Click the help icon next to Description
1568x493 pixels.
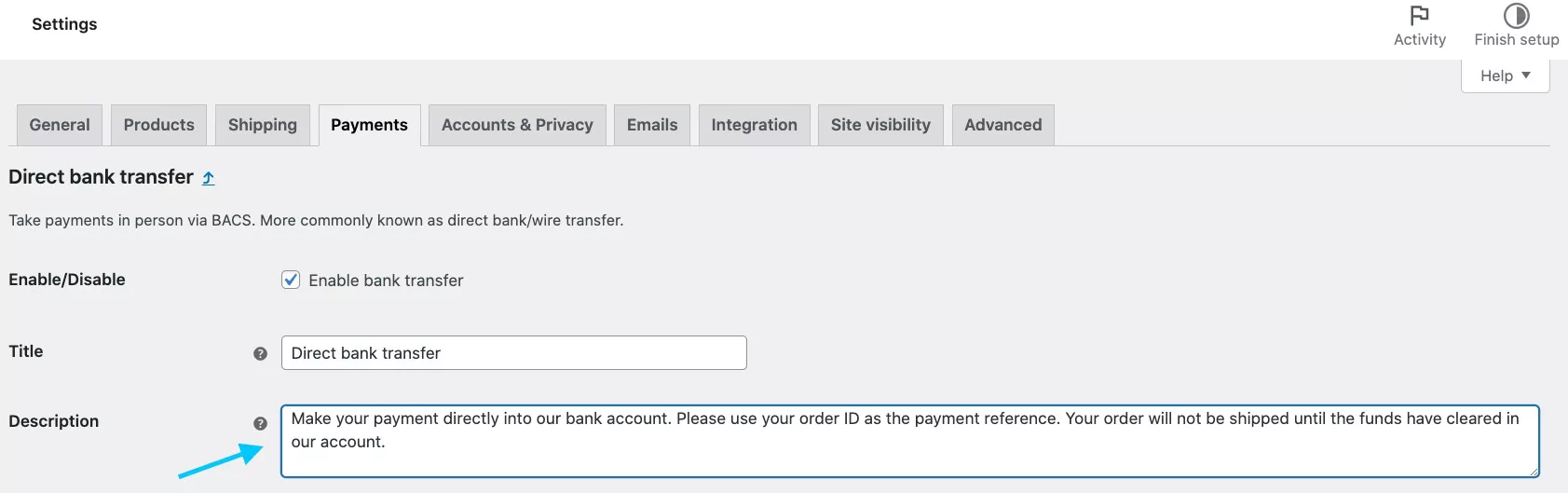click(261, 423)
